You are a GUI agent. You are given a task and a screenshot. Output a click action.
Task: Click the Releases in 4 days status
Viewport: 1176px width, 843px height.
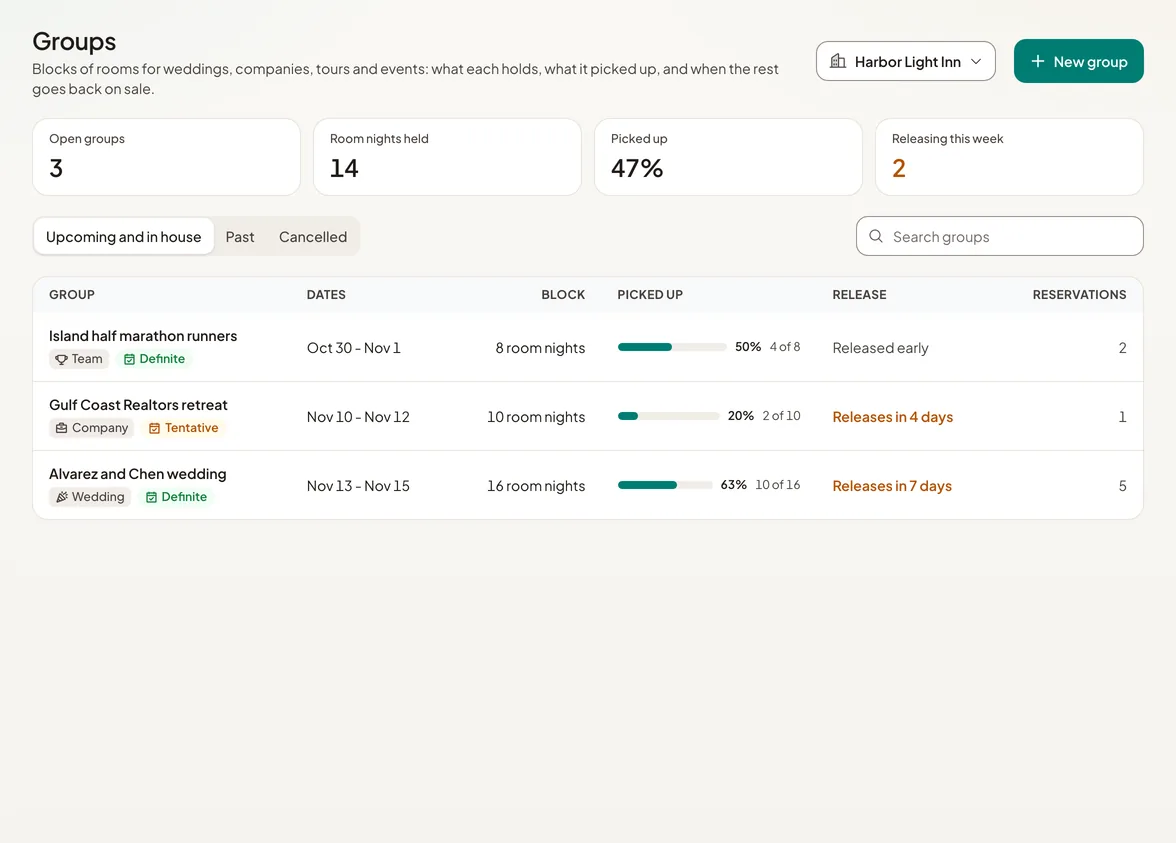pyautogui.click(x=892, y=417)
